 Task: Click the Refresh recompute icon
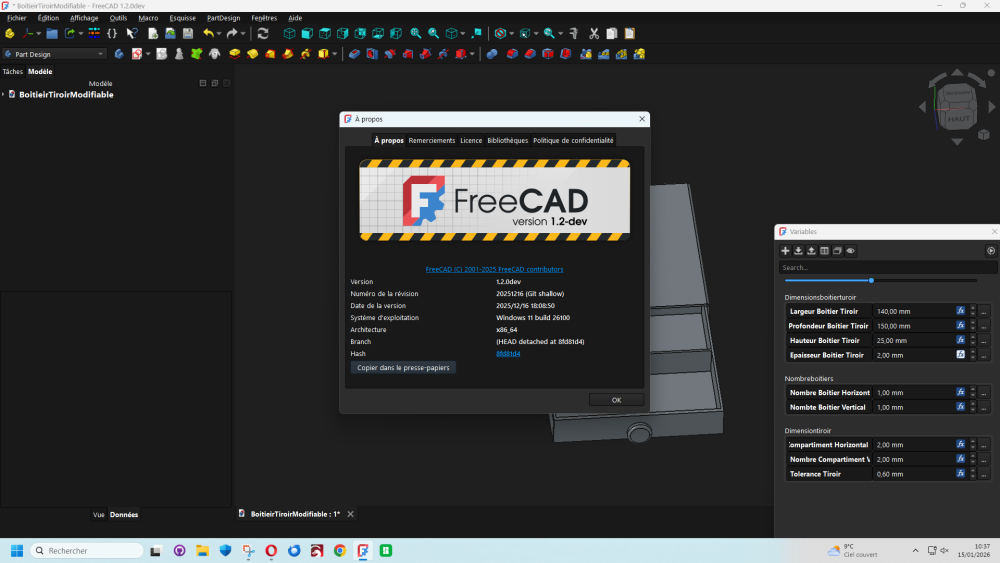pyautogui.click(x=263, y=33)
